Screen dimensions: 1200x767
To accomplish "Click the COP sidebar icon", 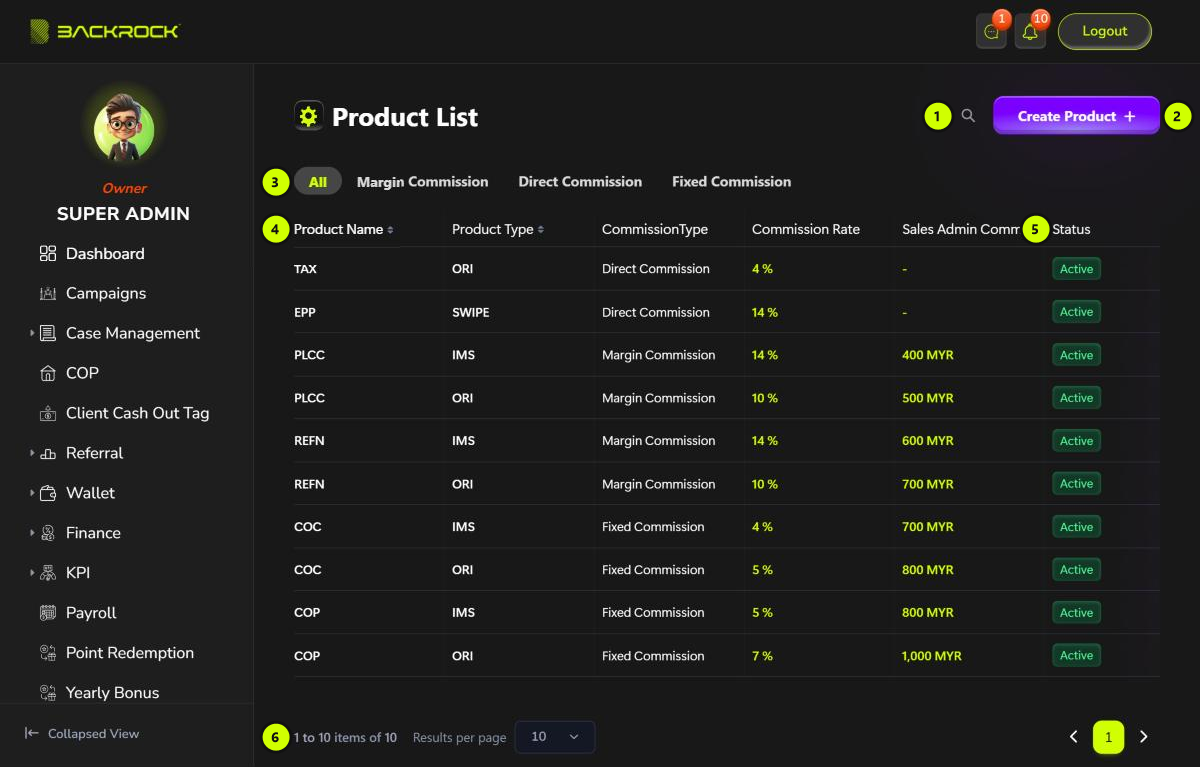I will 48,374.
